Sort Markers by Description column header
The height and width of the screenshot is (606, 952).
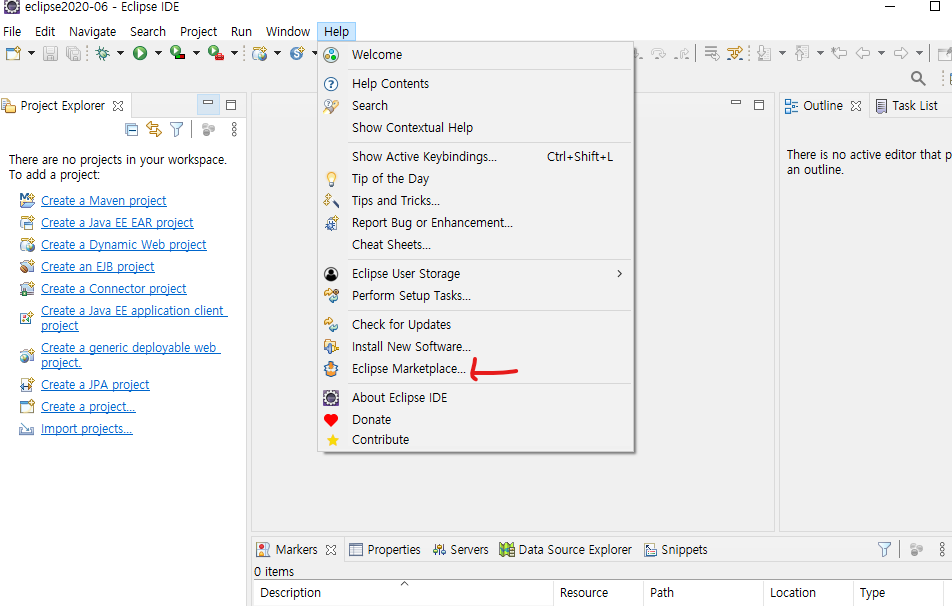click(403, 593)
